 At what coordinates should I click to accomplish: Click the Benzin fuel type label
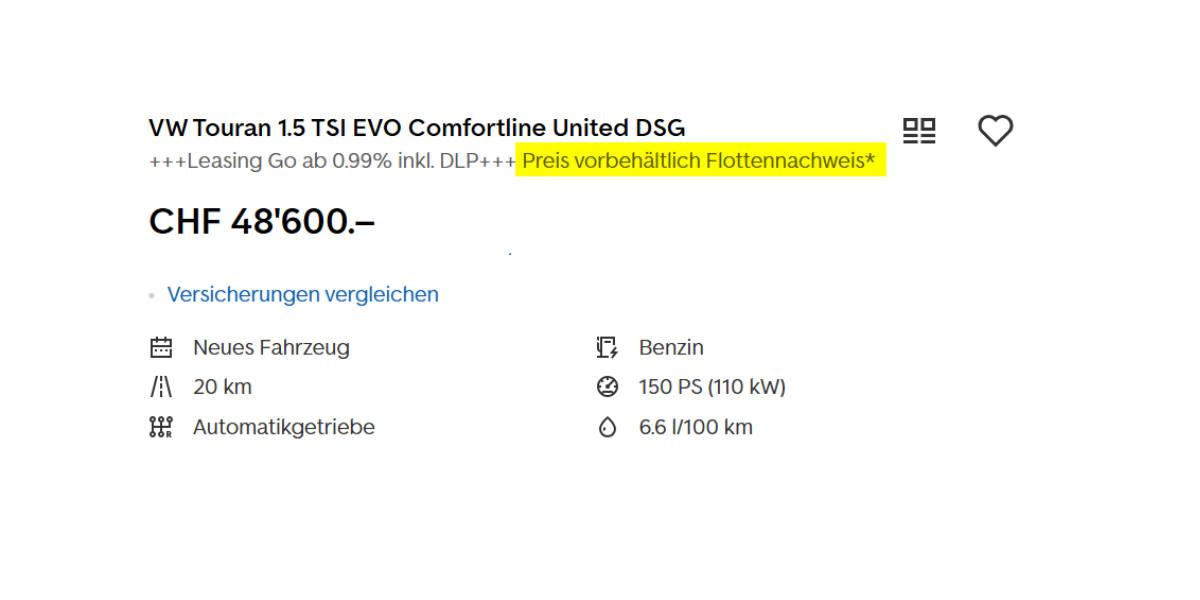[671, 348]
